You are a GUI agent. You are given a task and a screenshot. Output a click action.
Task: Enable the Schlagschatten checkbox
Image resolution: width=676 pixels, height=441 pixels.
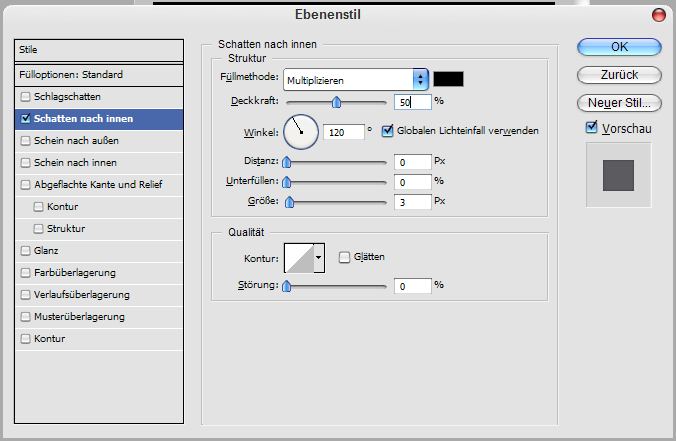pyautogui.click(x=25, y=97)
